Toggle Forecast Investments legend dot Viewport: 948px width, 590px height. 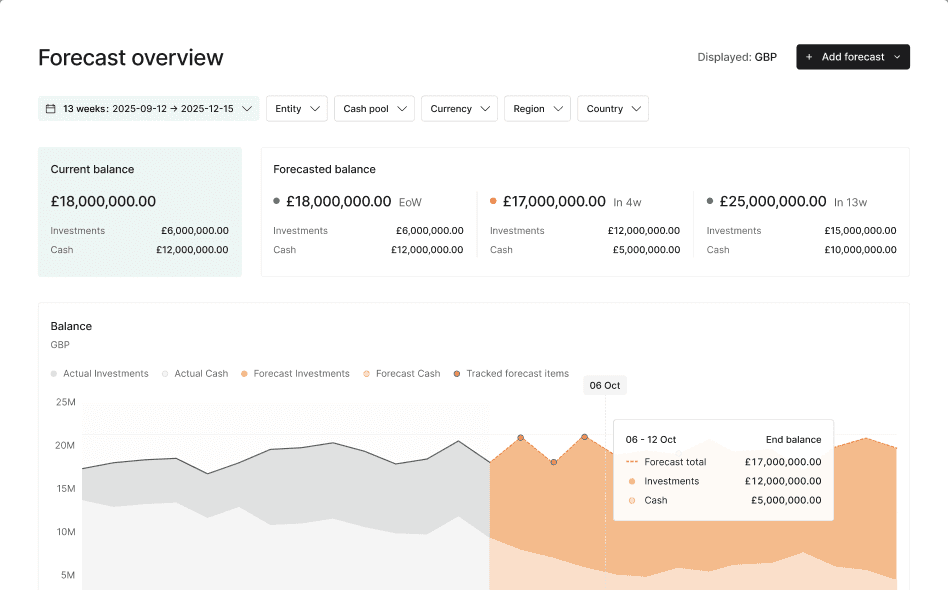pyautogui.click(x=244, y=374)
